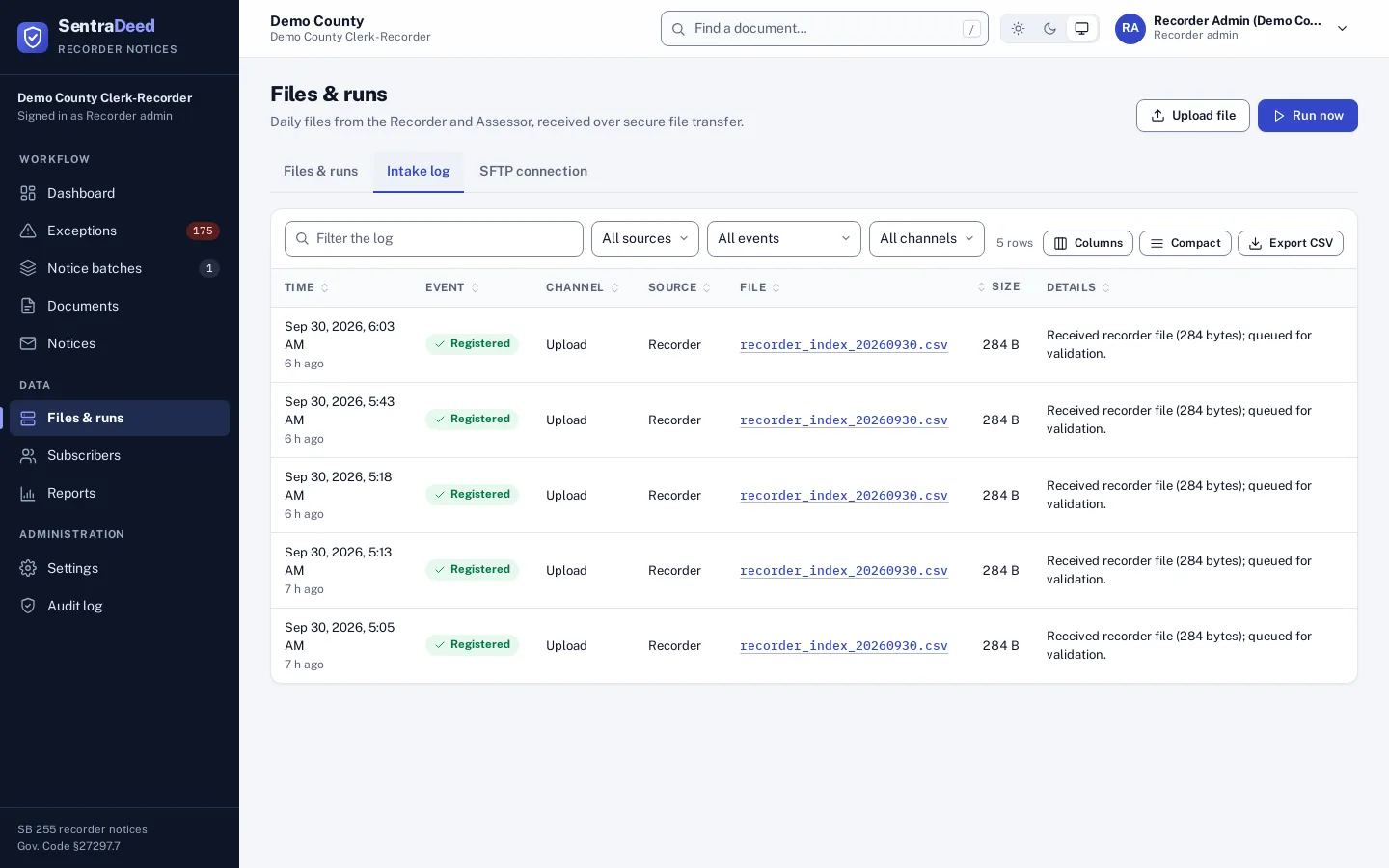Image resolution: width=1389 pixels, height=868 pixels.
Task: Sort by the File column header
Action: [x=760, y=287]
